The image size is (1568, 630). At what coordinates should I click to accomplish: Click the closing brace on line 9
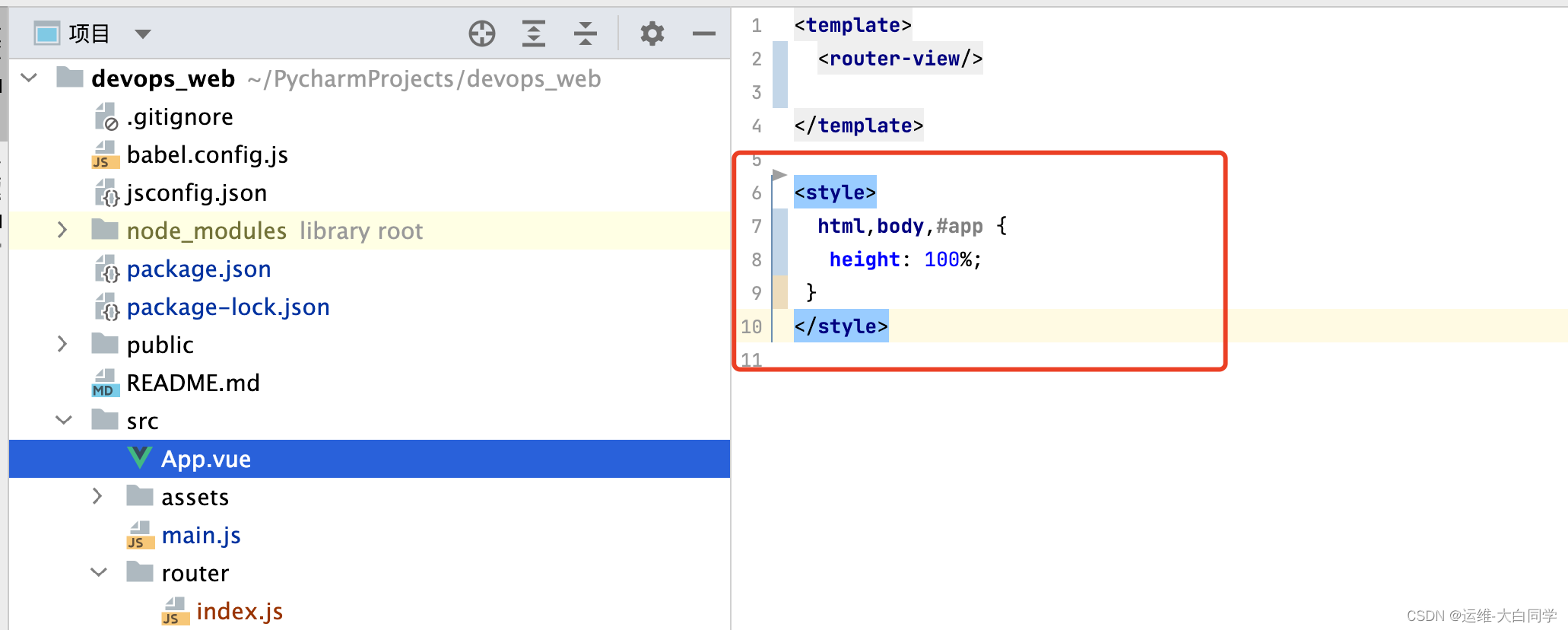tap(811, 293)
